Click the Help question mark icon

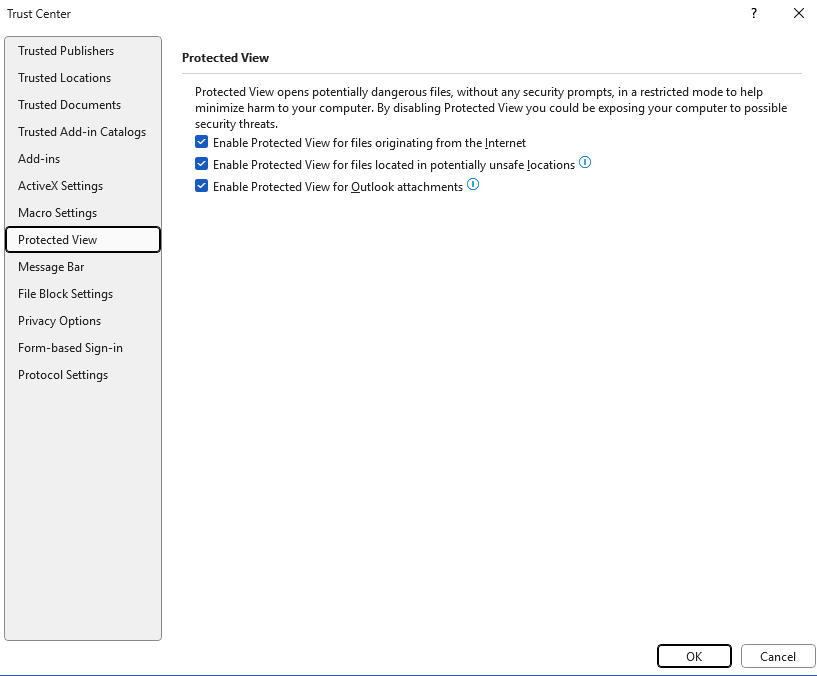pyautogui.click(x=753, y=14)
